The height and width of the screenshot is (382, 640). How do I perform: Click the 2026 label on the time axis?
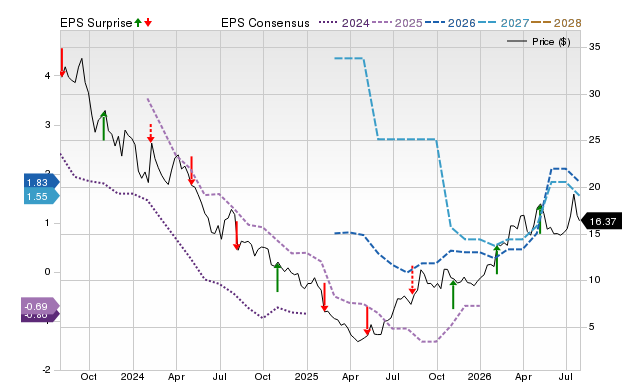click(x=480, y=376)
